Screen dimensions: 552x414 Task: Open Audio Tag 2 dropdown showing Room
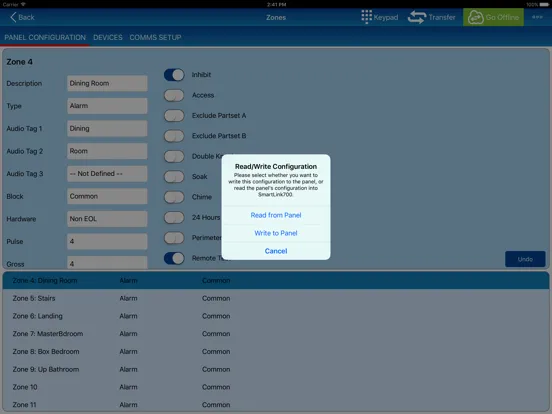point(107,151)
